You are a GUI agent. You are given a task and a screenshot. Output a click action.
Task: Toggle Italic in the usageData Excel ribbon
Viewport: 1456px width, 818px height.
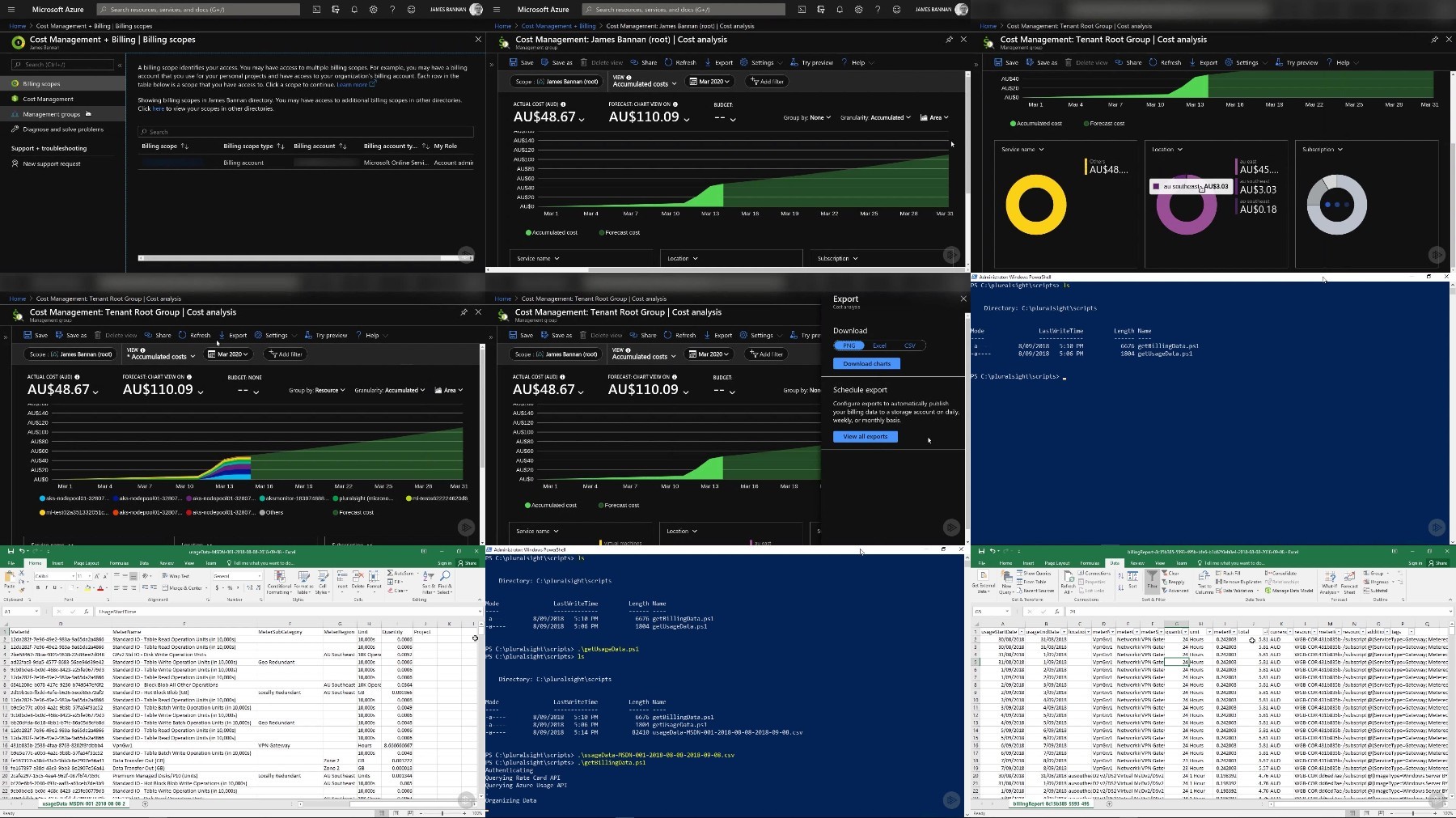[46, 587]
